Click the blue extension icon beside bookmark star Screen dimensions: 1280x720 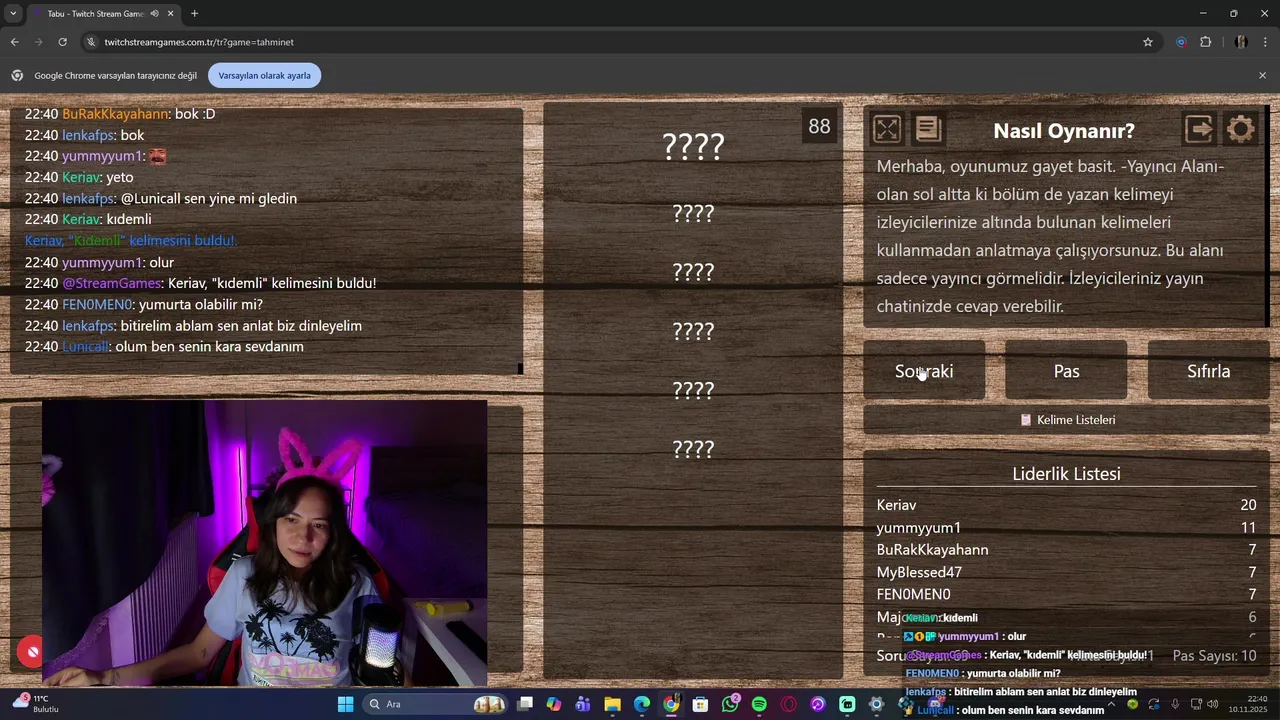coord(1181,42)
